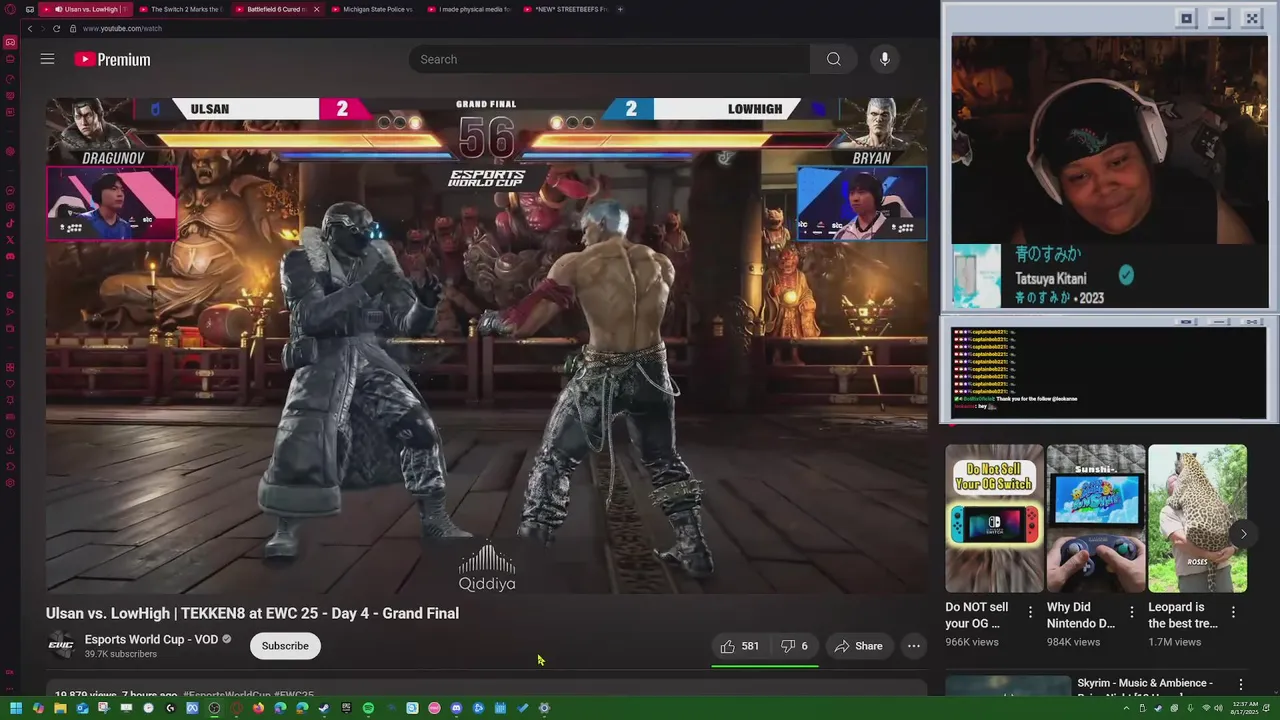This screenshot has width=1280, height=720.
Task: Click the square button on webcam overlay window
Action: 1186,18
